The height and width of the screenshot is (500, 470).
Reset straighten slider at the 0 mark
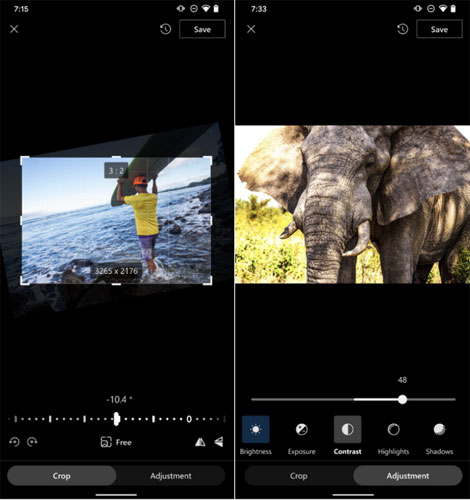(189, 419)
